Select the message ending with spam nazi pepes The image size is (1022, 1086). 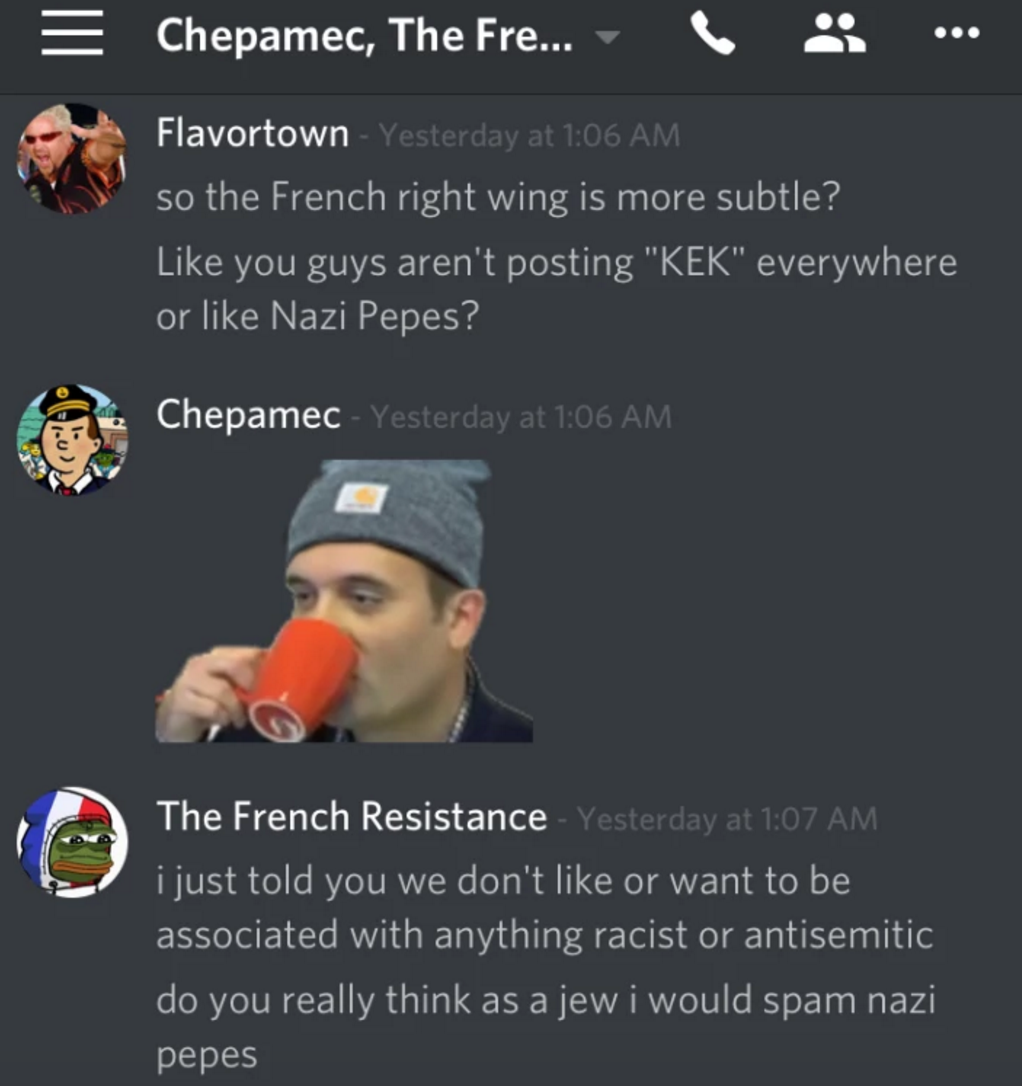546,1027
